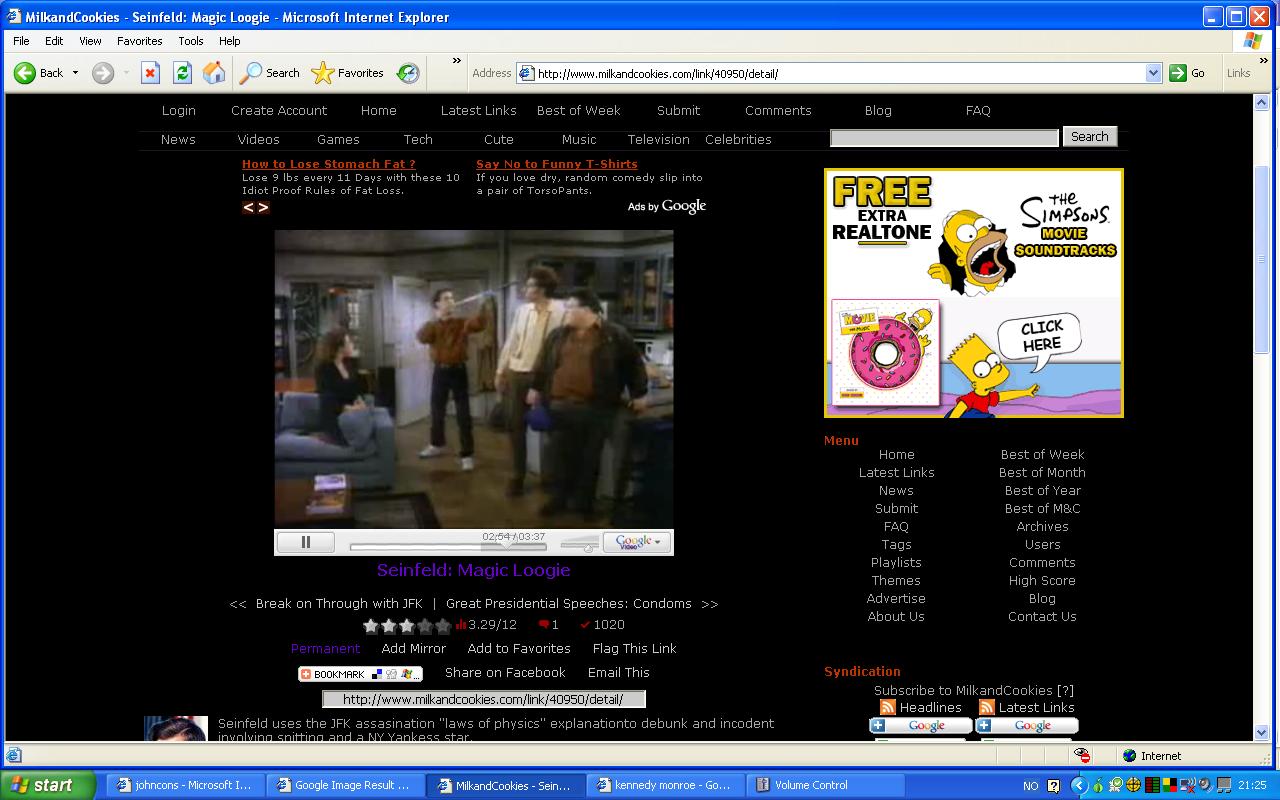The image size is (1280, 800).
Task: Open the 'Break on Through with JFK' previous video
Action: [x=339, y=604]
